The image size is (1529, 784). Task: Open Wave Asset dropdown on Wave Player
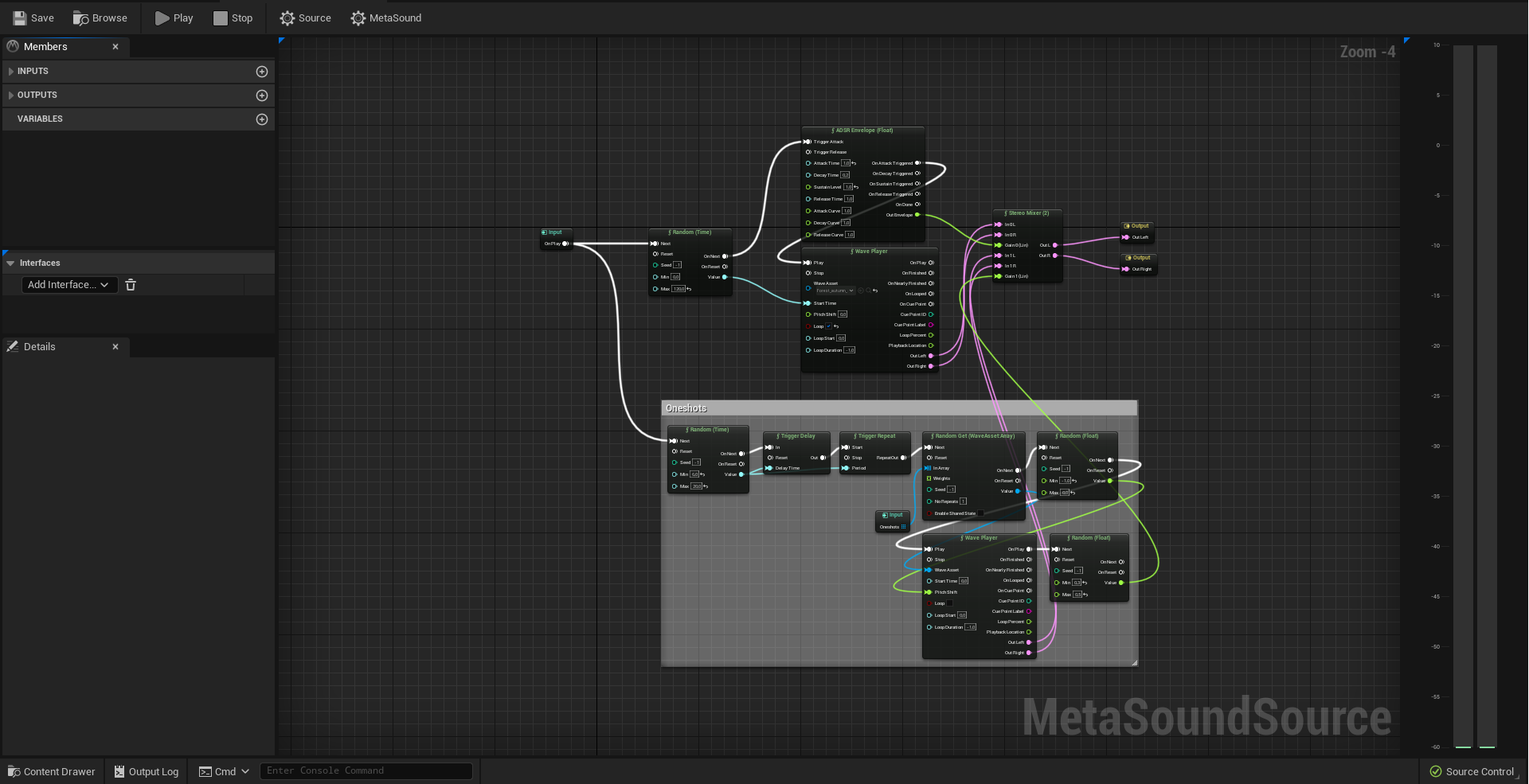tap(835, 291)
